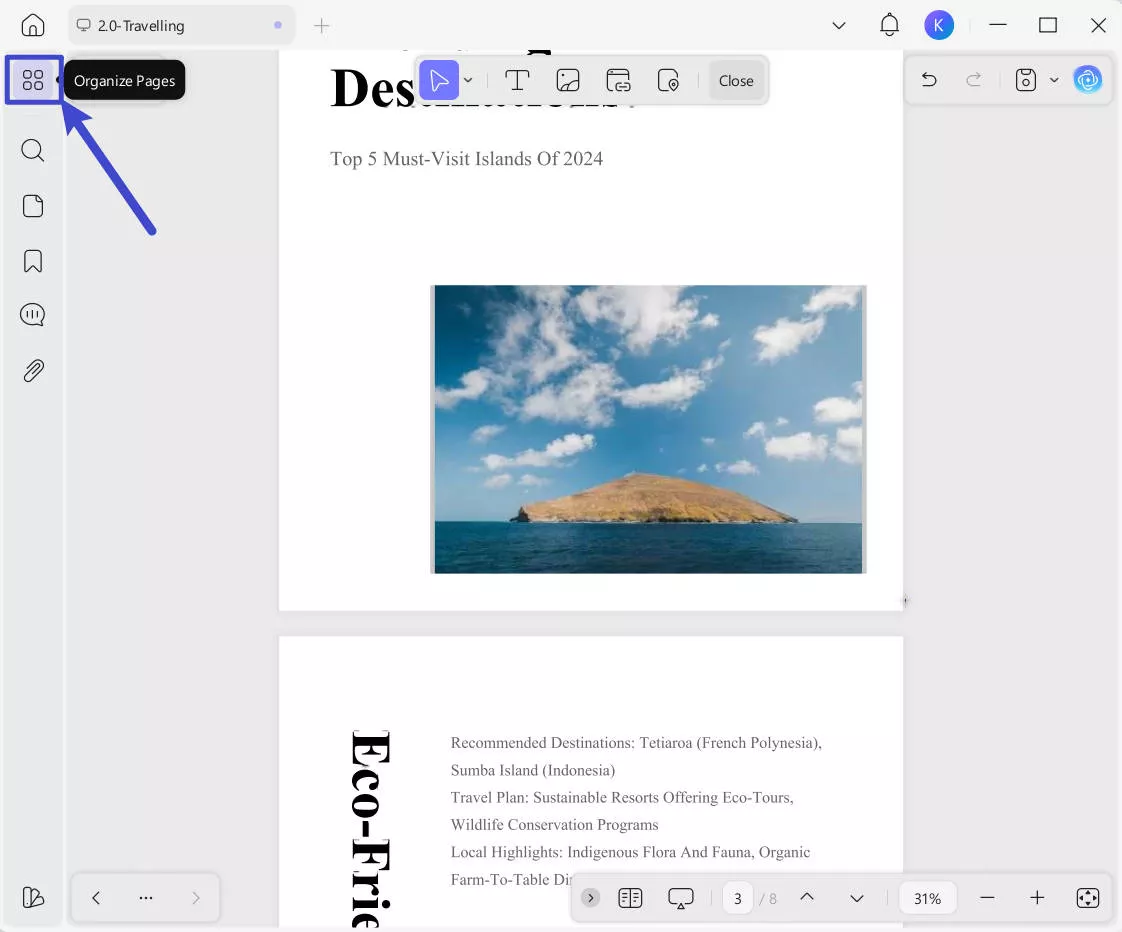Expand the select tool dropdown arrow
Screen dimensions: 1122x932
(468, 81)
